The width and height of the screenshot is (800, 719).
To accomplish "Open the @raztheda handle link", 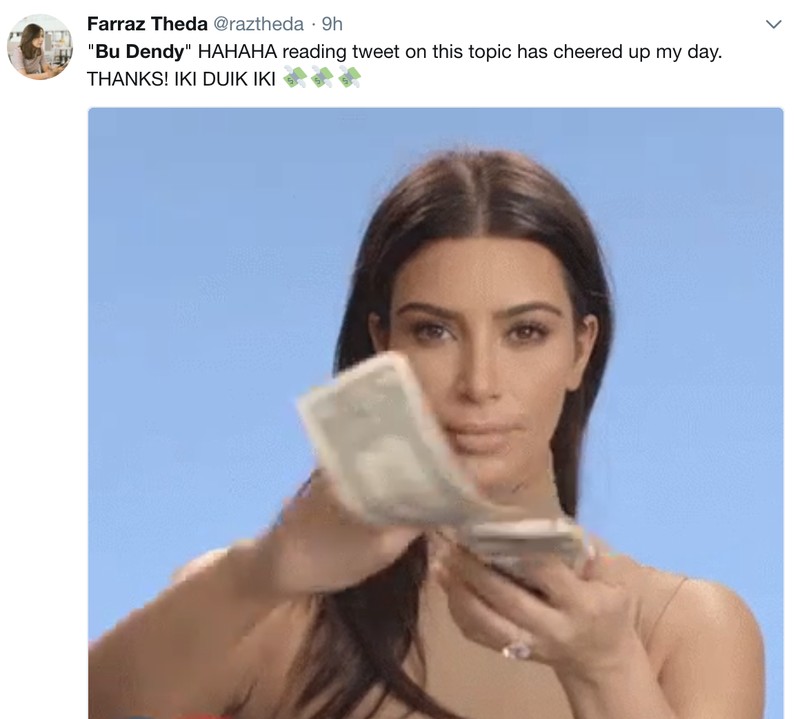I will (x=258, y=24).
